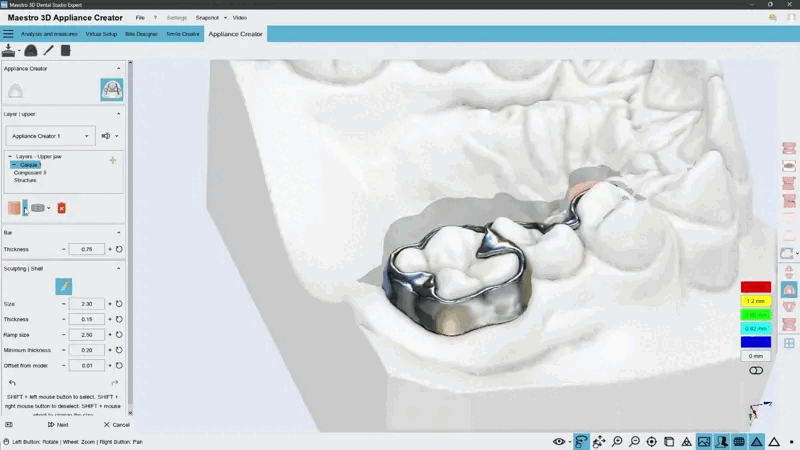Click the dark book icon in toolbar

[x=65, y=50]
